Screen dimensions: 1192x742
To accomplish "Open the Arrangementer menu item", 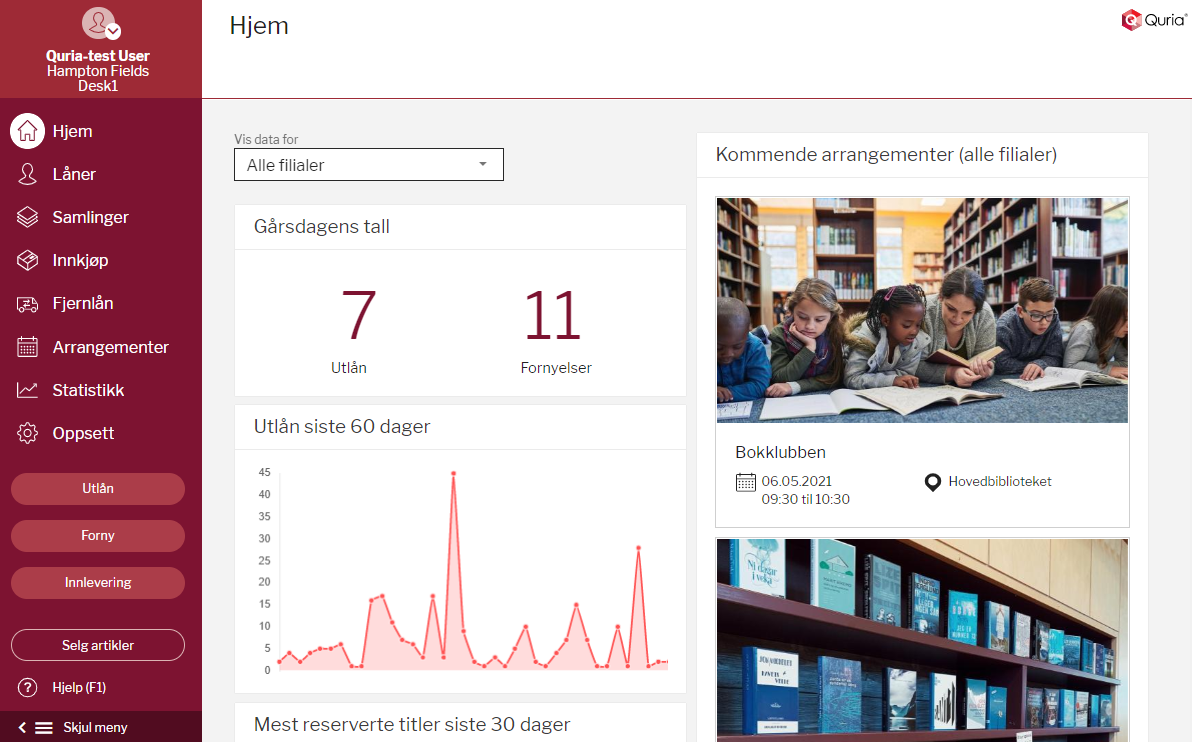I will (101, 347).
